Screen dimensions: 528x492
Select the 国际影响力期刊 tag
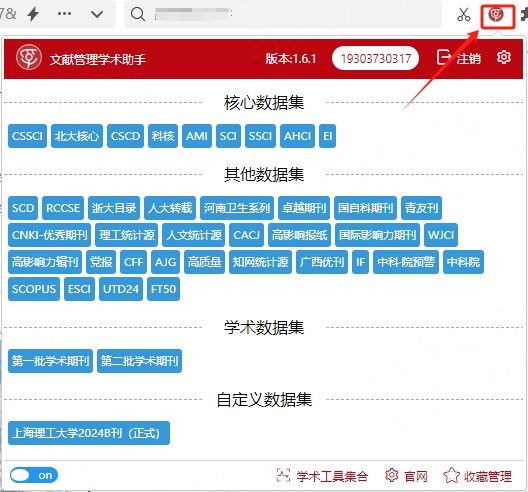[x=377, y=235]
